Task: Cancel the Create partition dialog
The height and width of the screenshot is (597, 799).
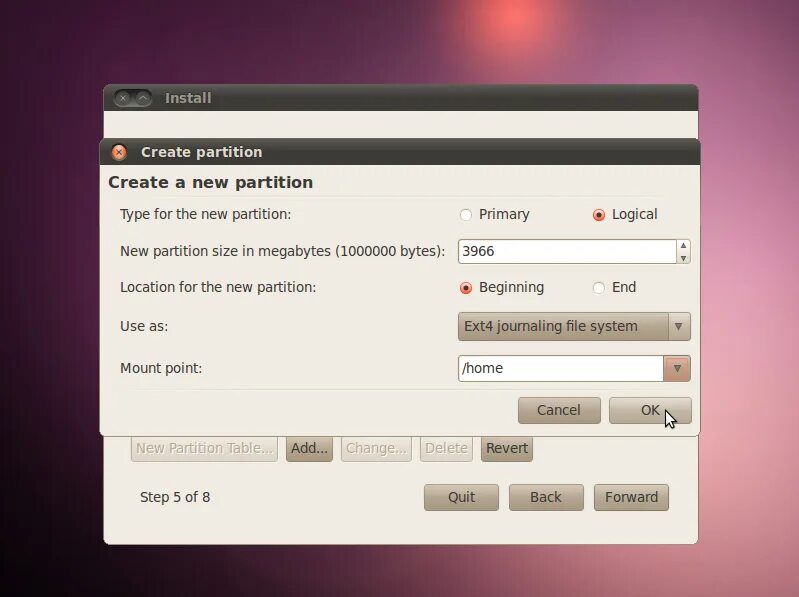Action: coord(559,411)
